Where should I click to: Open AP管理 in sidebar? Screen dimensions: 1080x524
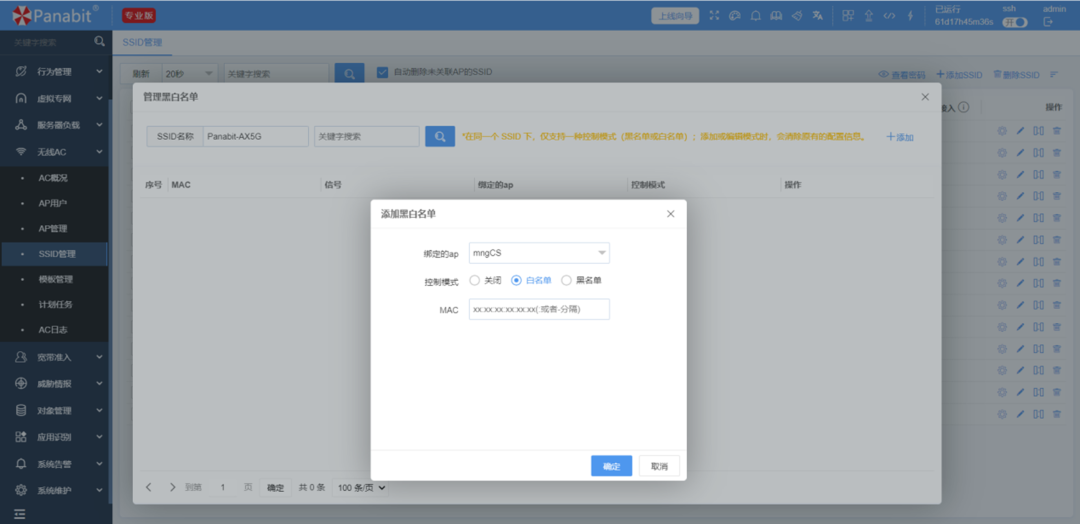pos(54,228)
